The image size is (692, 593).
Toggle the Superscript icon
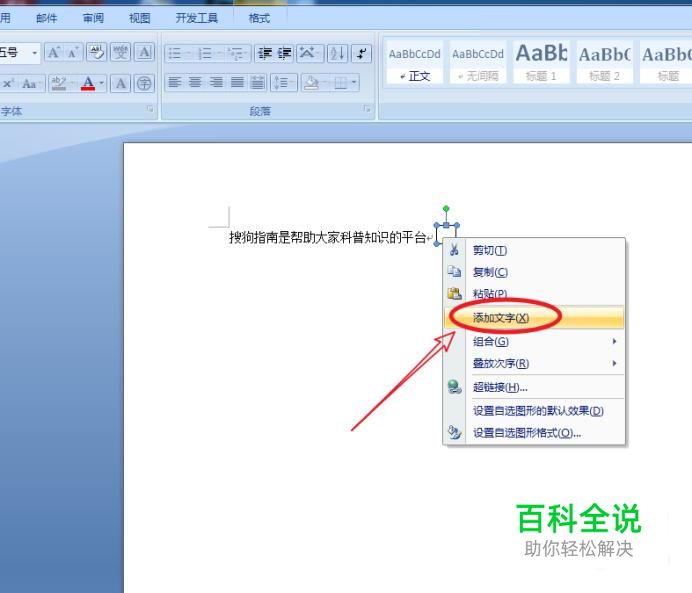click(x=8, y=83)
